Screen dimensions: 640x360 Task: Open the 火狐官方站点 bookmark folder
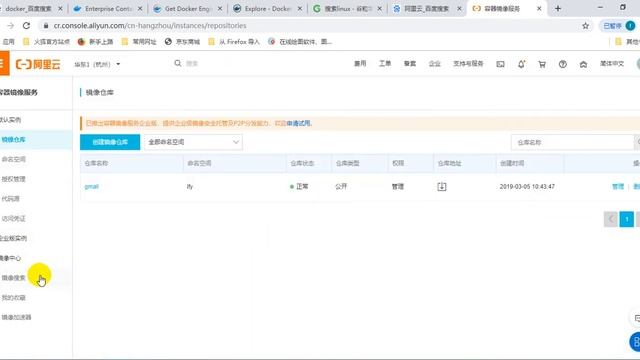pyautogui.click(x=46, y=42)
